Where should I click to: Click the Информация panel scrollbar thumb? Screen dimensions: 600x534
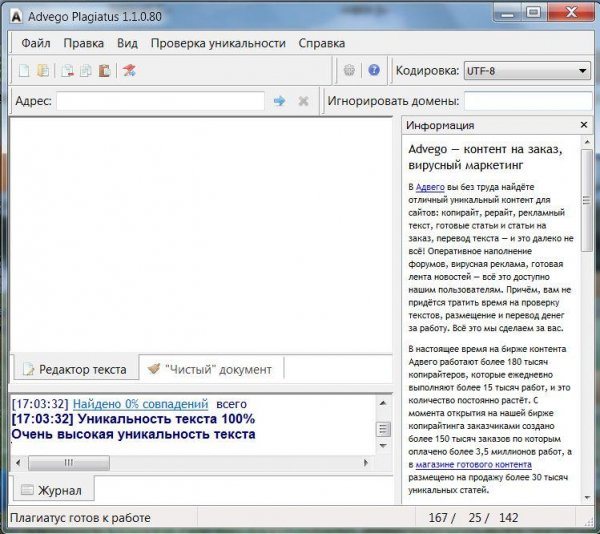586,200
